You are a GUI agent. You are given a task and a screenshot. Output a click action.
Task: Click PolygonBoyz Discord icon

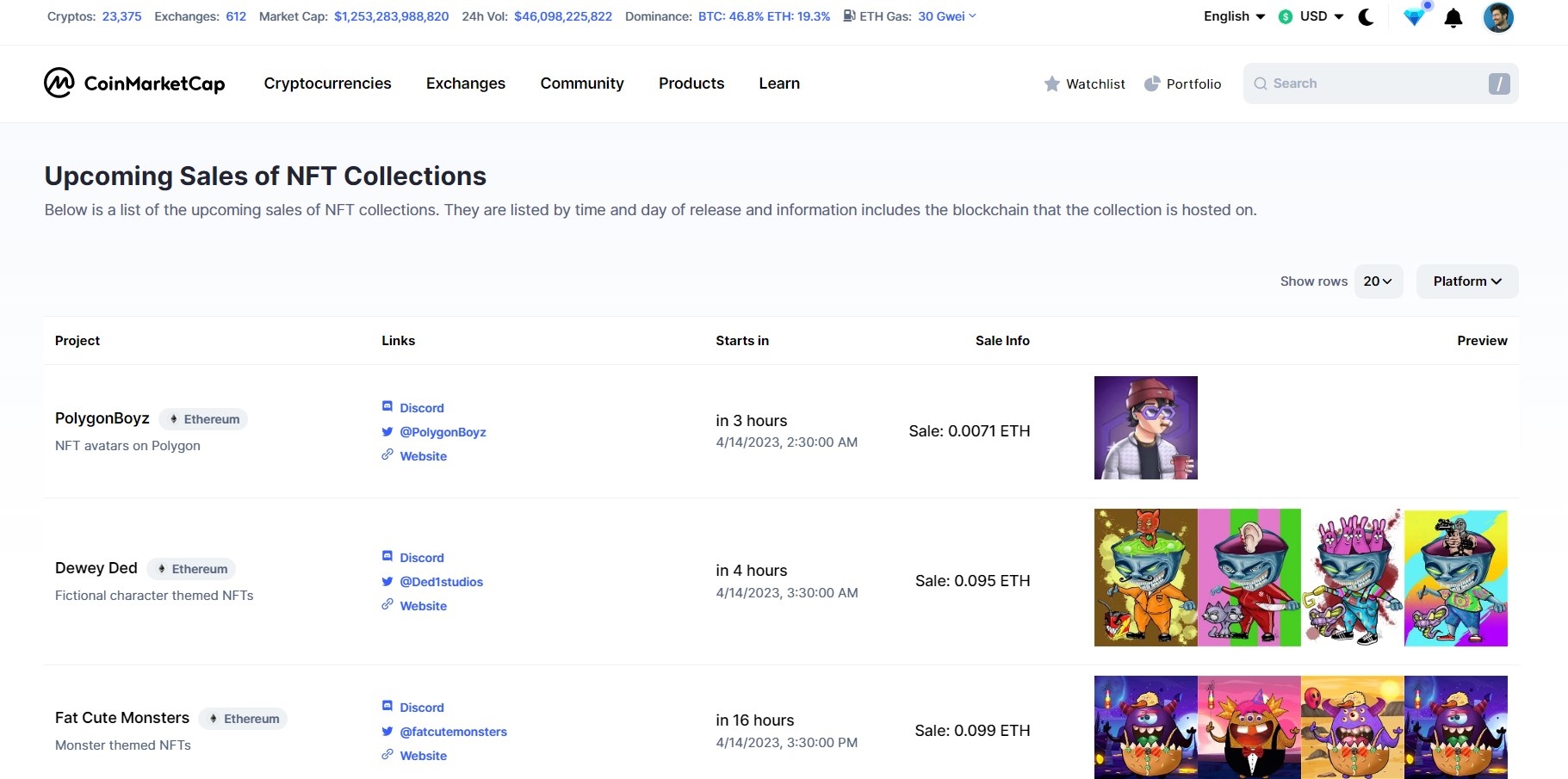pos(387,406)
